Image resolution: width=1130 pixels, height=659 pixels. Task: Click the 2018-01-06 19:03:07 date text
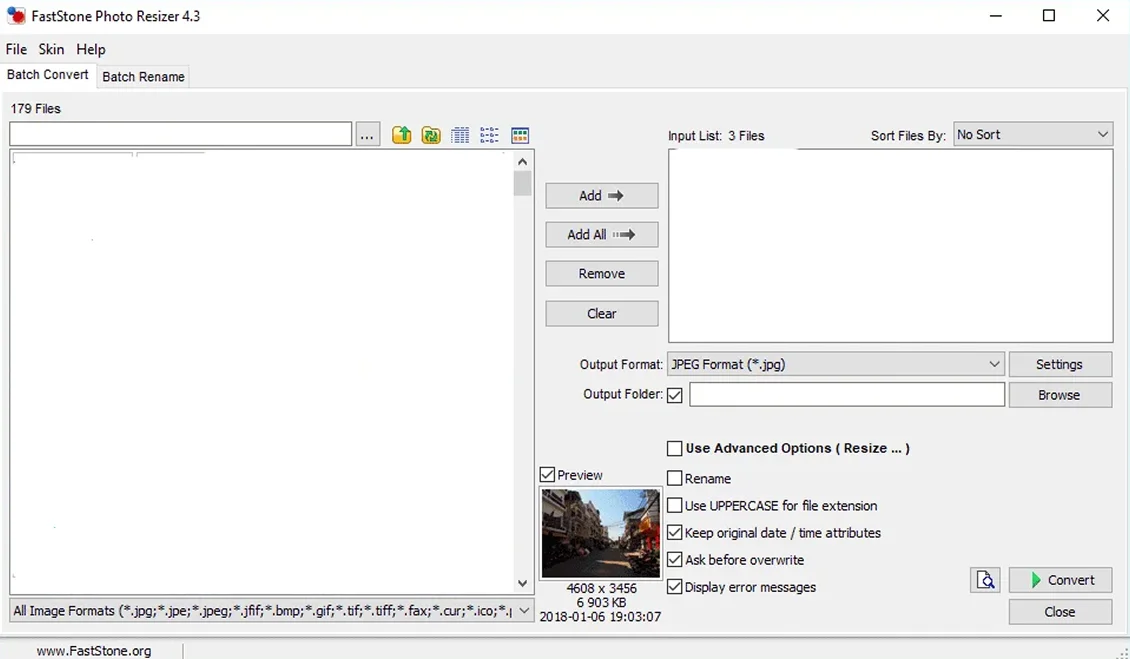pyautogui.click(x=600, y=616)
